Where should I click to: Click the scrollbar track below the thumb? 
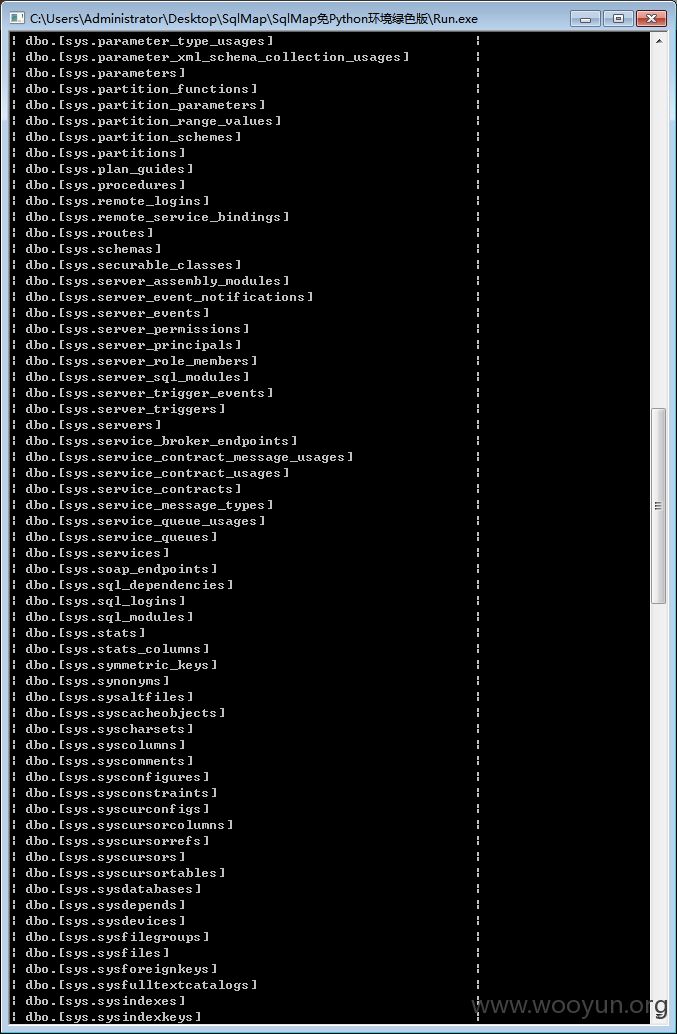coord(659,811)
